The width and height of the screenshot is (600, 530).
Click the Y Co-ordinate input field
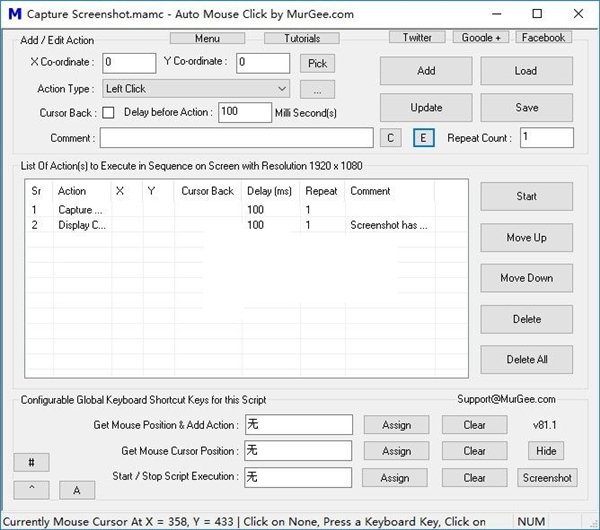pos(263,63)
